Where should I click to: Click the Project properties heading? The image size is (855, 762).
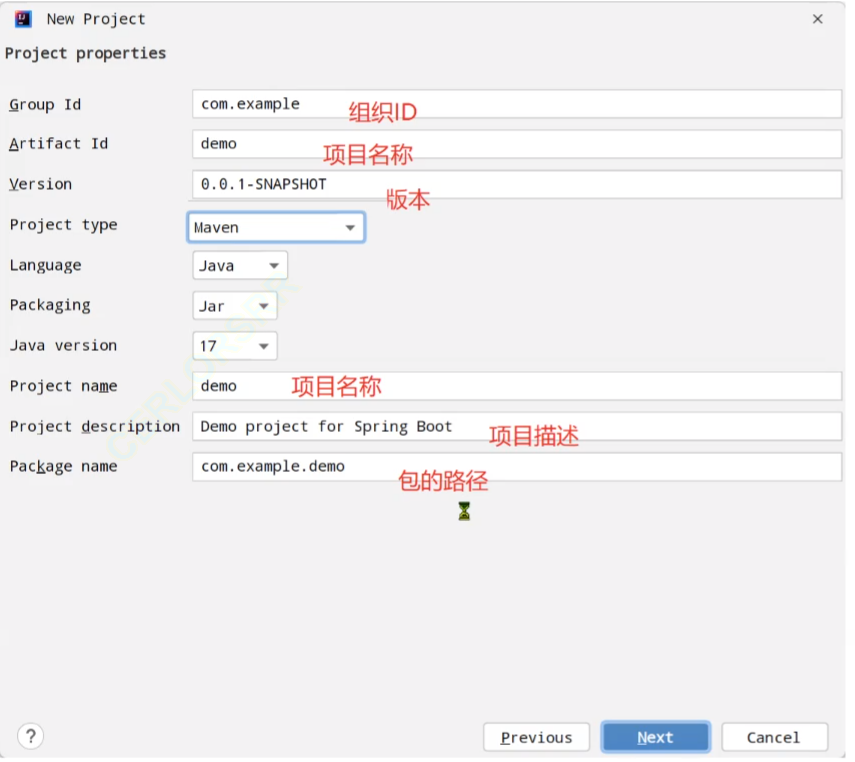tap(86, 54)
